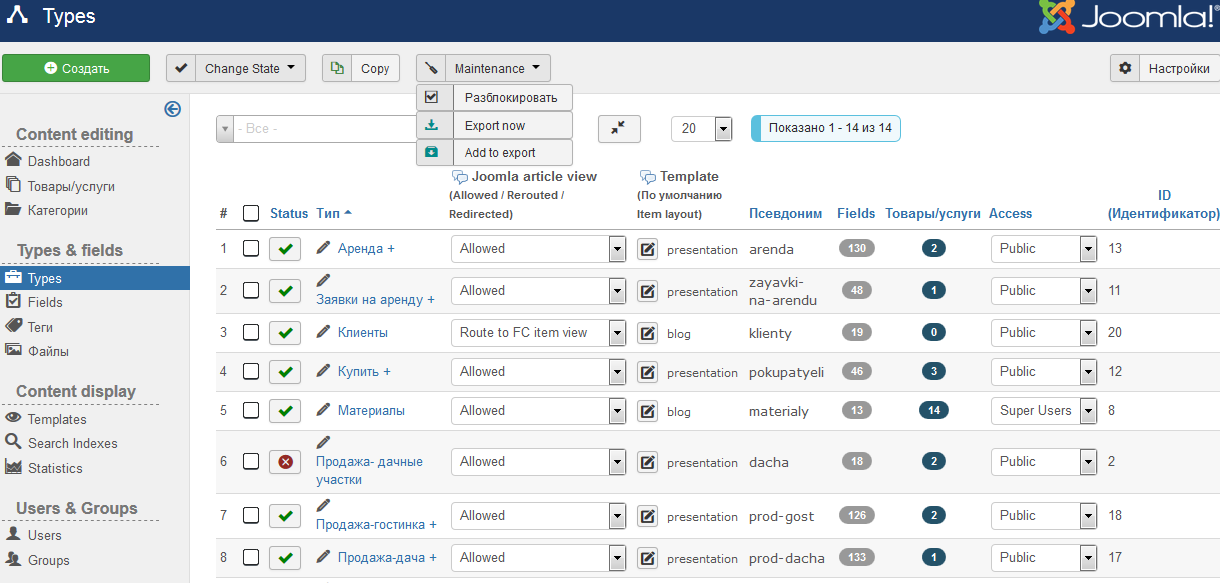Click the pencil edit icon beside Аренда

(x=323, y=247)
